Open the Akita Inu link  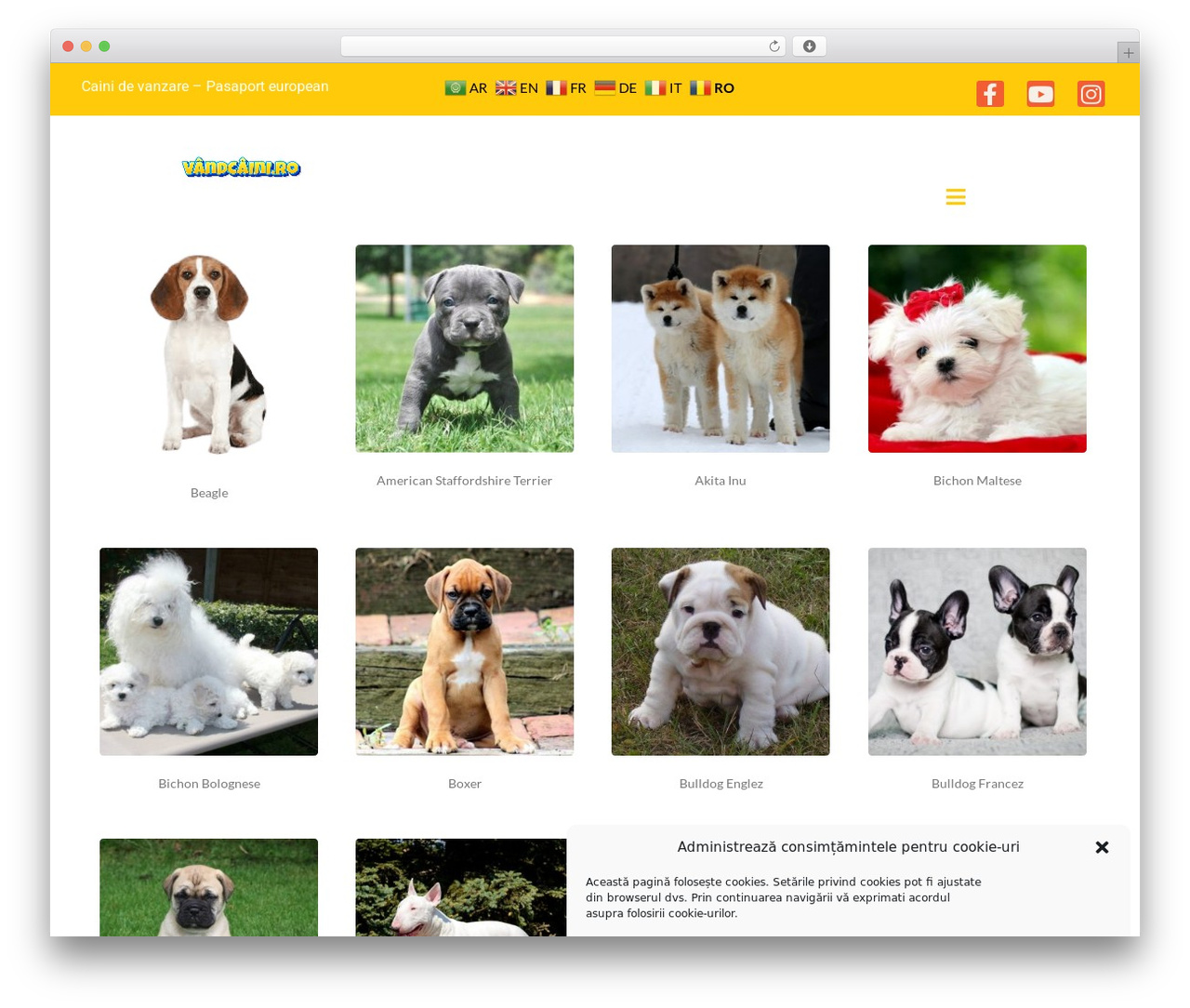721,481
